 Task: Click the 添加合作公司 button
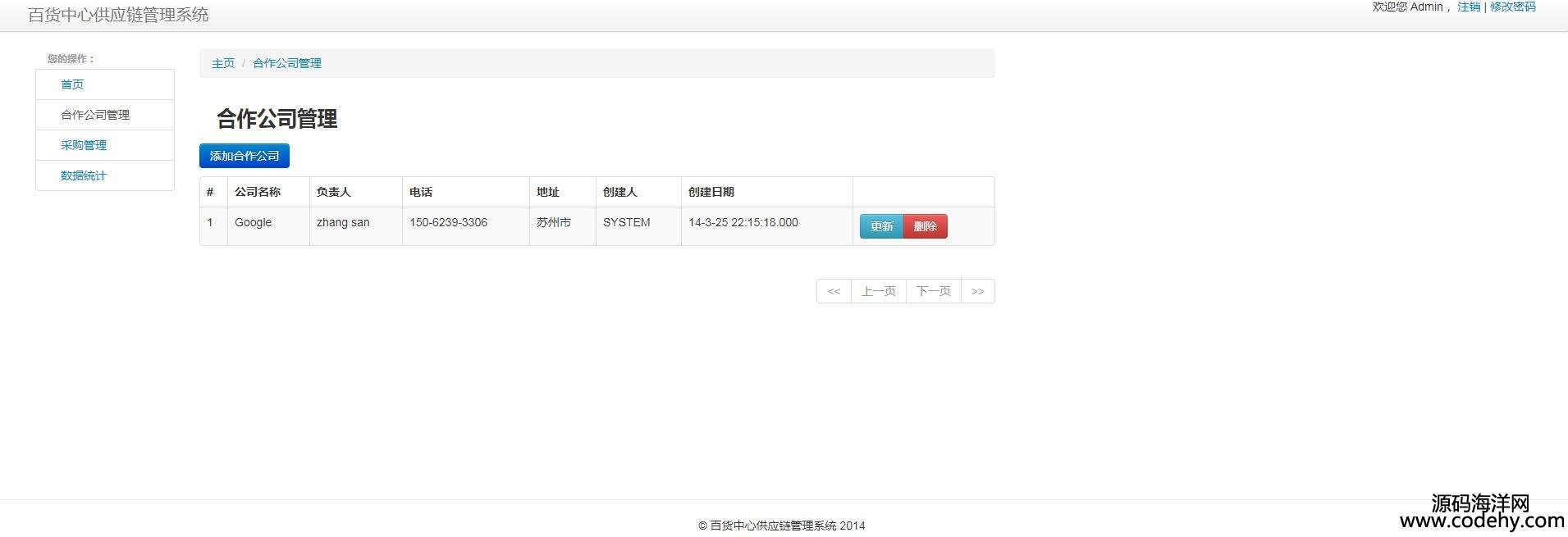pos(244,156)
